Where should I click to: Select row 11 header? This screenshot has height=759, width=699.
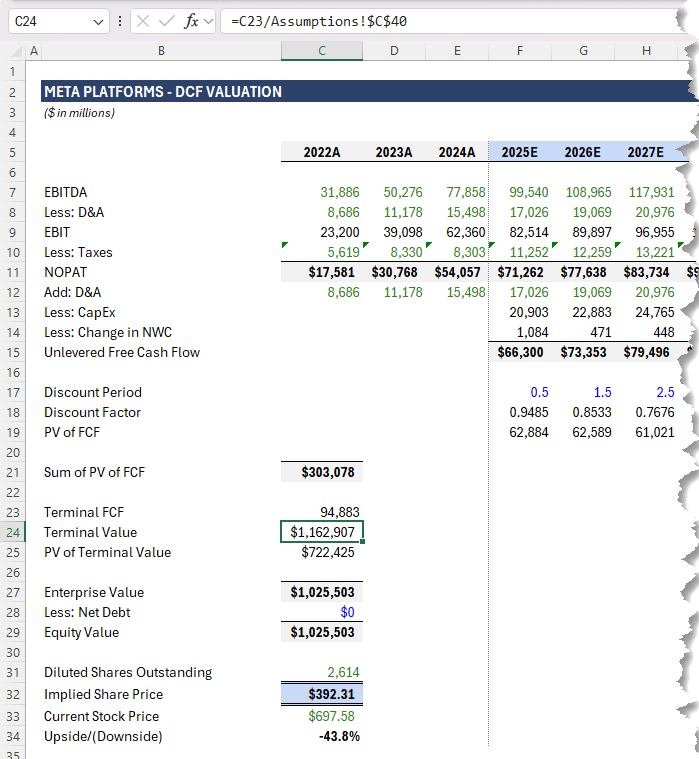[x=13, y=273]
